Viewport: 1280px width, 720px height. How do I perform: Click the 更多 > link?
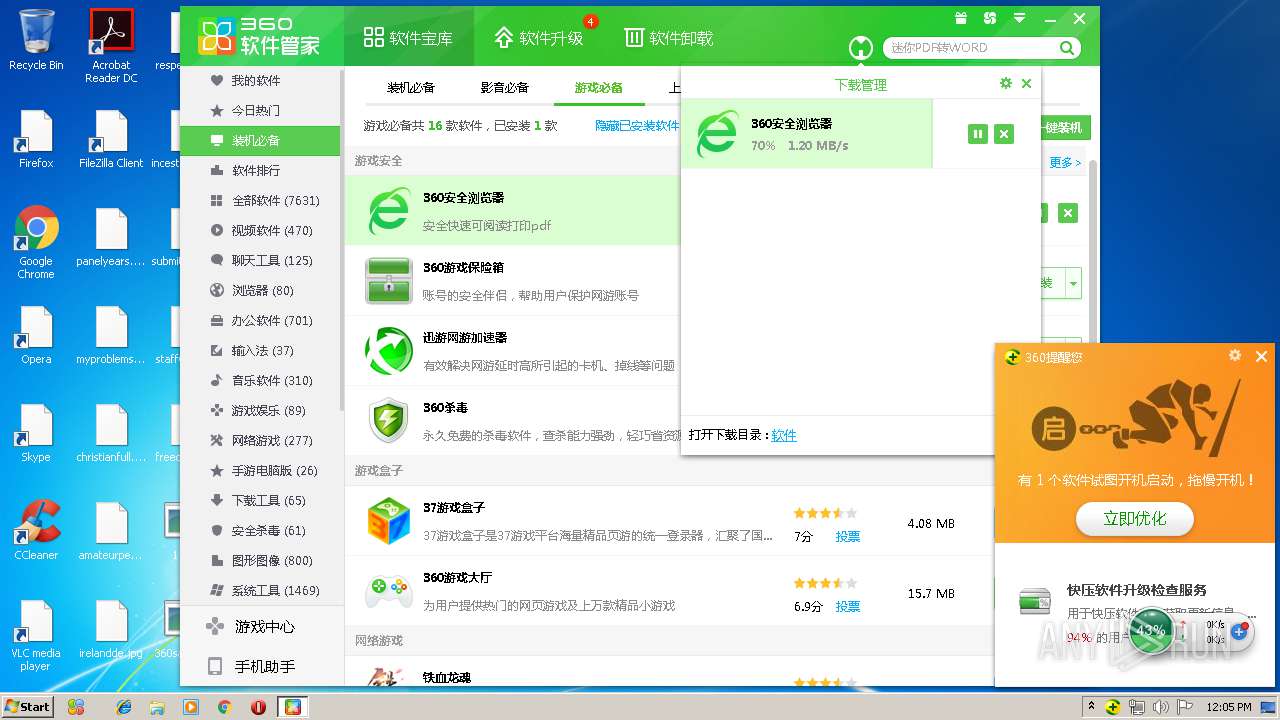click(x=1065, y=162)
